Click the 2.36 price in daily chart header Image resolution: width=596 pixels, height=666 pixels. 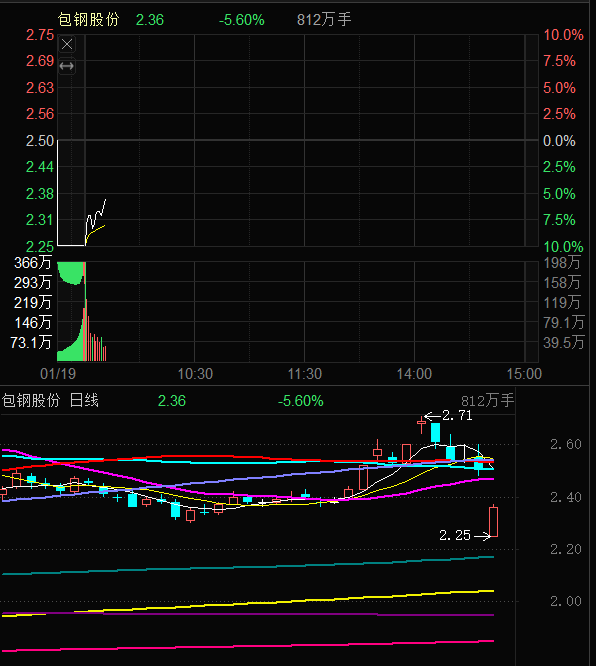(172, 401)
